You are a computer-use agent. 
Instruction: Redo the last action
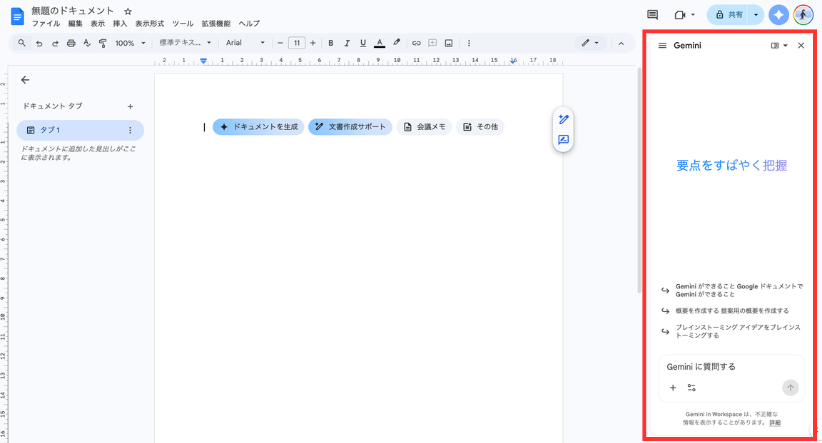55,44
